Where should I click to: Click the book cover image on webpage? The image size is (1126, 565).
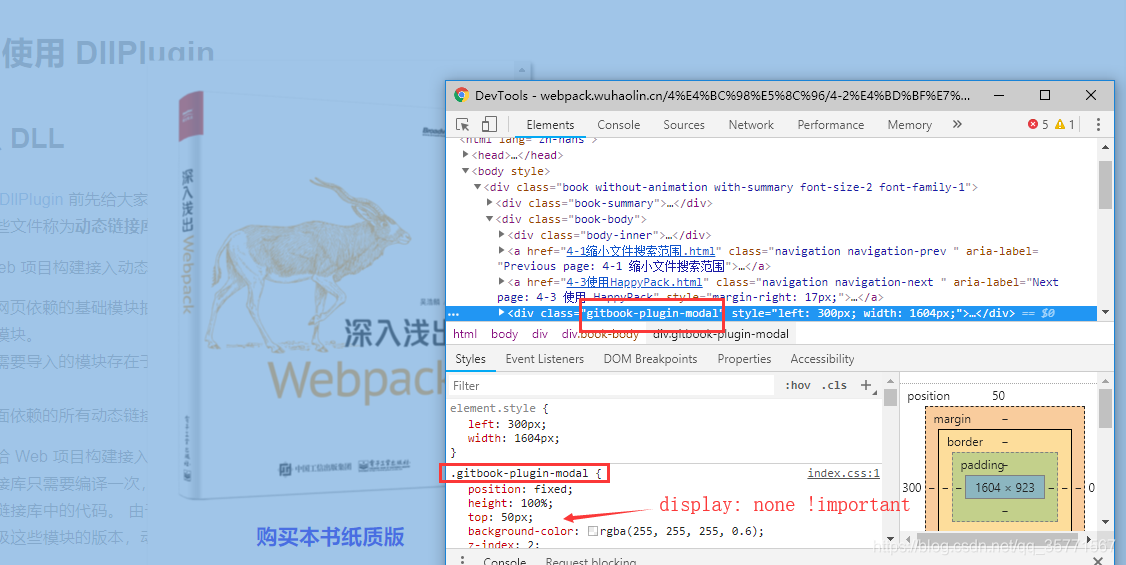point(312,294)
